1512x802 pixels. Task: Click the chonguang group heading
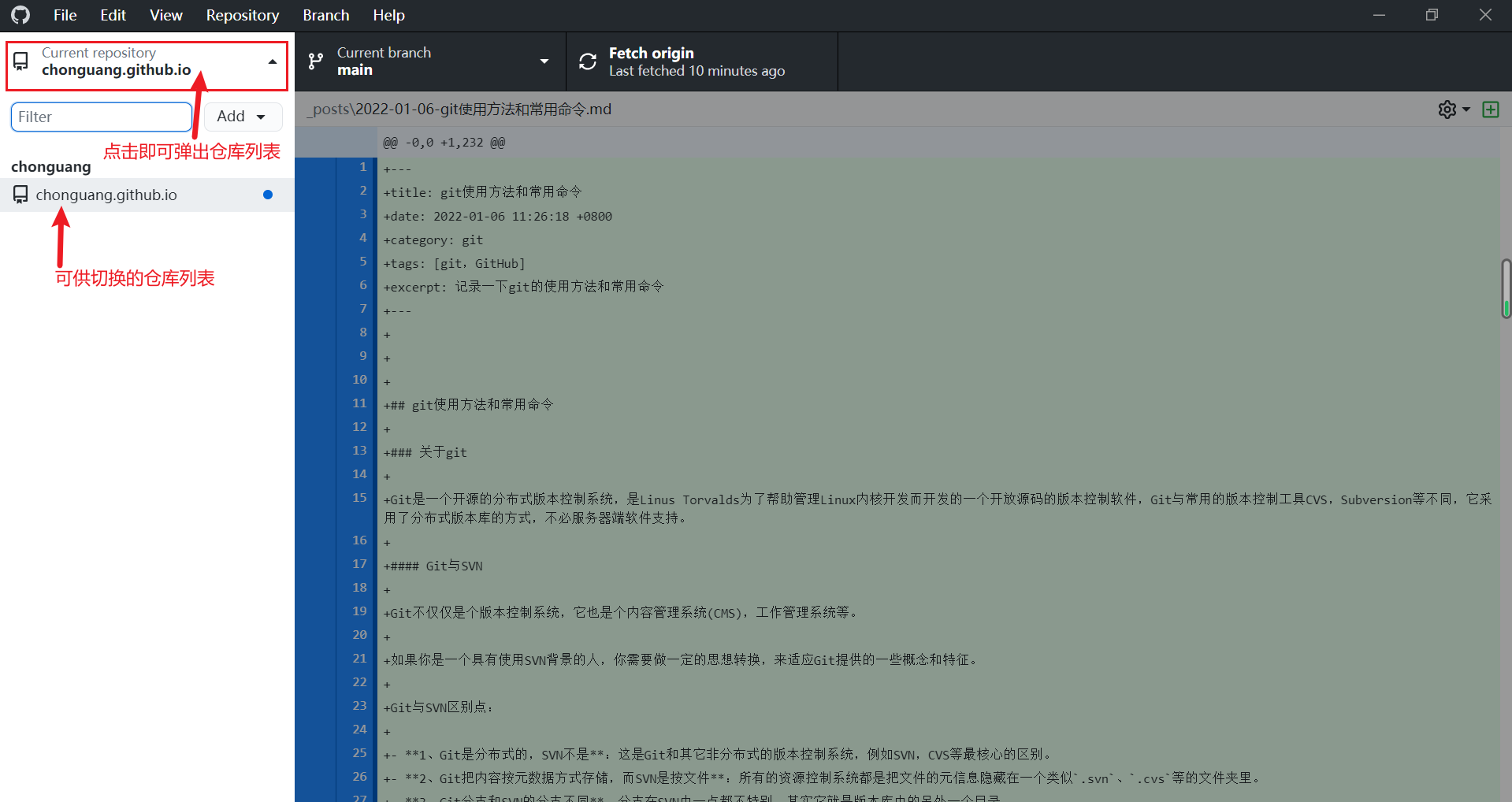click(x=51, y=166)
